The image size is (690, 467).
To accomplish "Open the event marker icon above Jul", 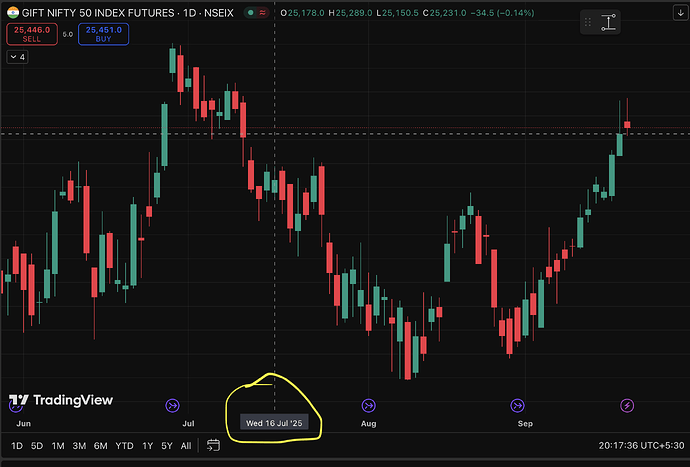I will click(172, 405).
